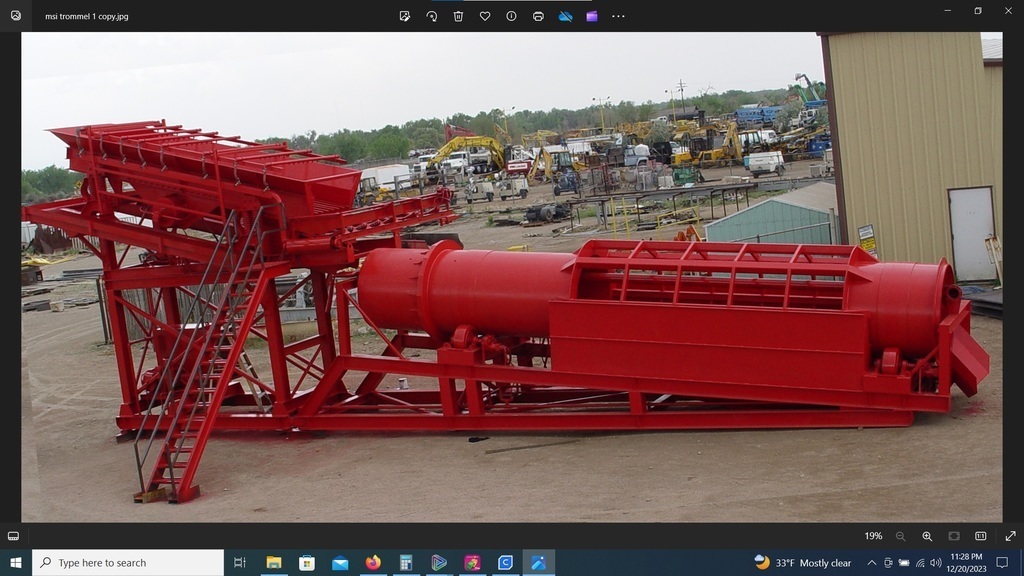Zoom out of the image
This screenshot has height=576, width=1024.
pos(901,536)
